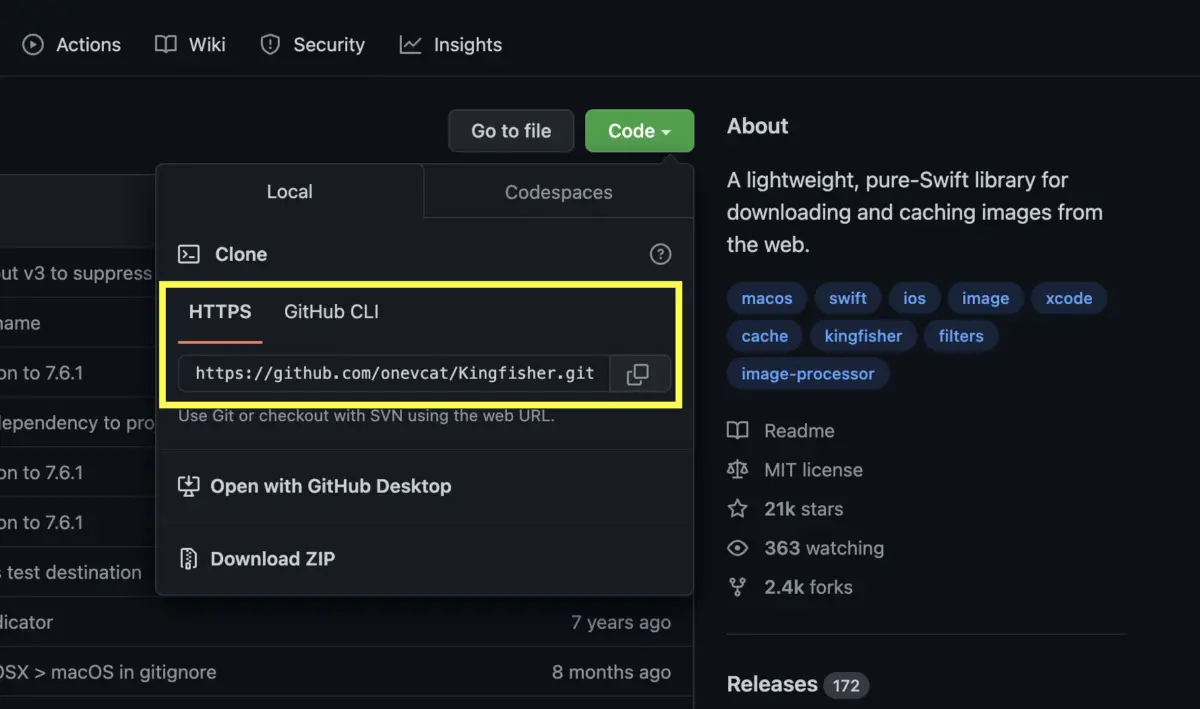View the 2.4k forks link
The image size is (1200, 709).
tap(790, 587)
